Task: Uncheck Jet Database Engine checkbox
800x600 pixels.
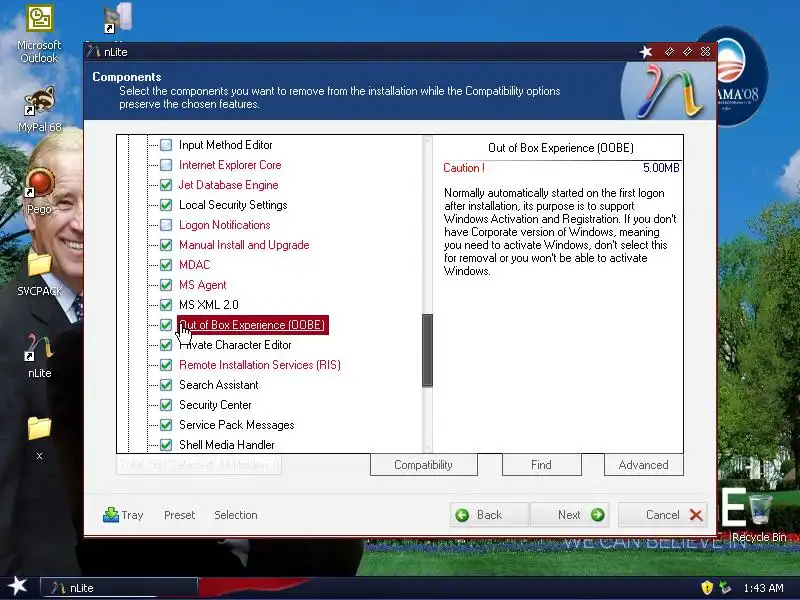Action: (x=166, y=185)
